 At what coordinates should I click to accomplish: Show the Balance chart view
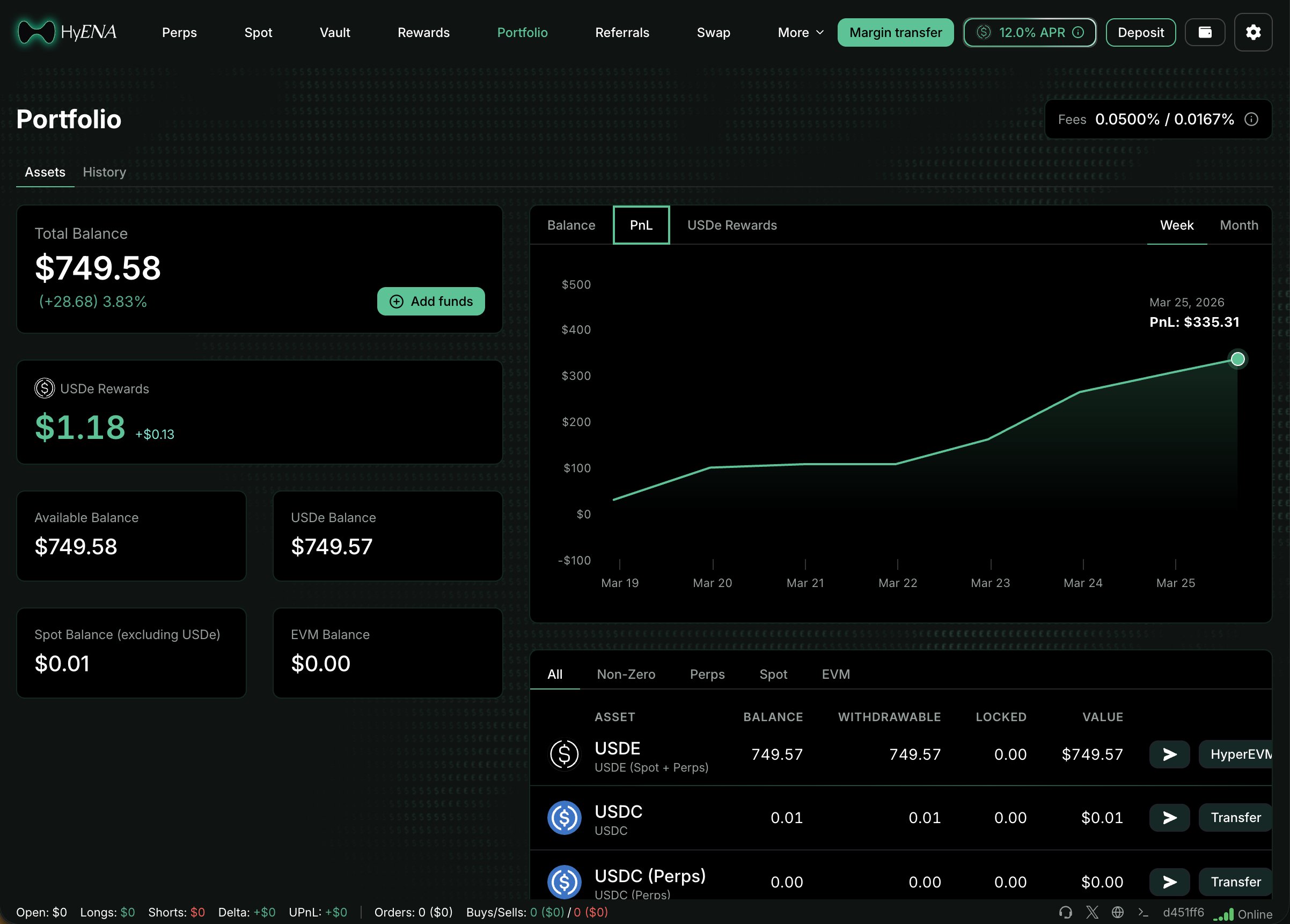(570, 225)
